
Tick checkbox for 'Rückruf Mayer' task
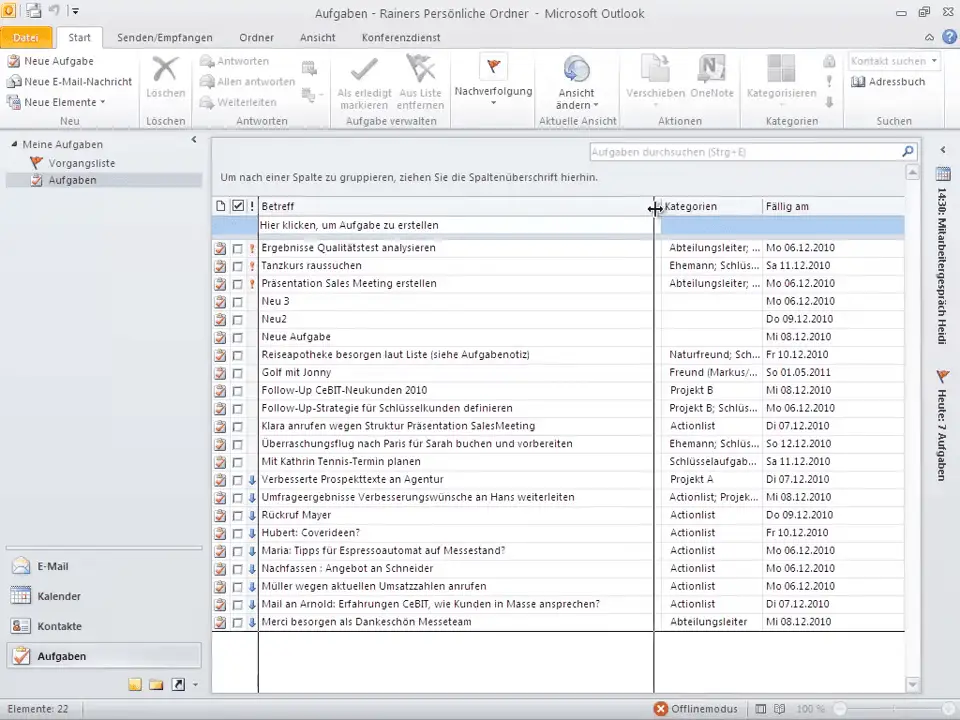click(x=237, y=515)
